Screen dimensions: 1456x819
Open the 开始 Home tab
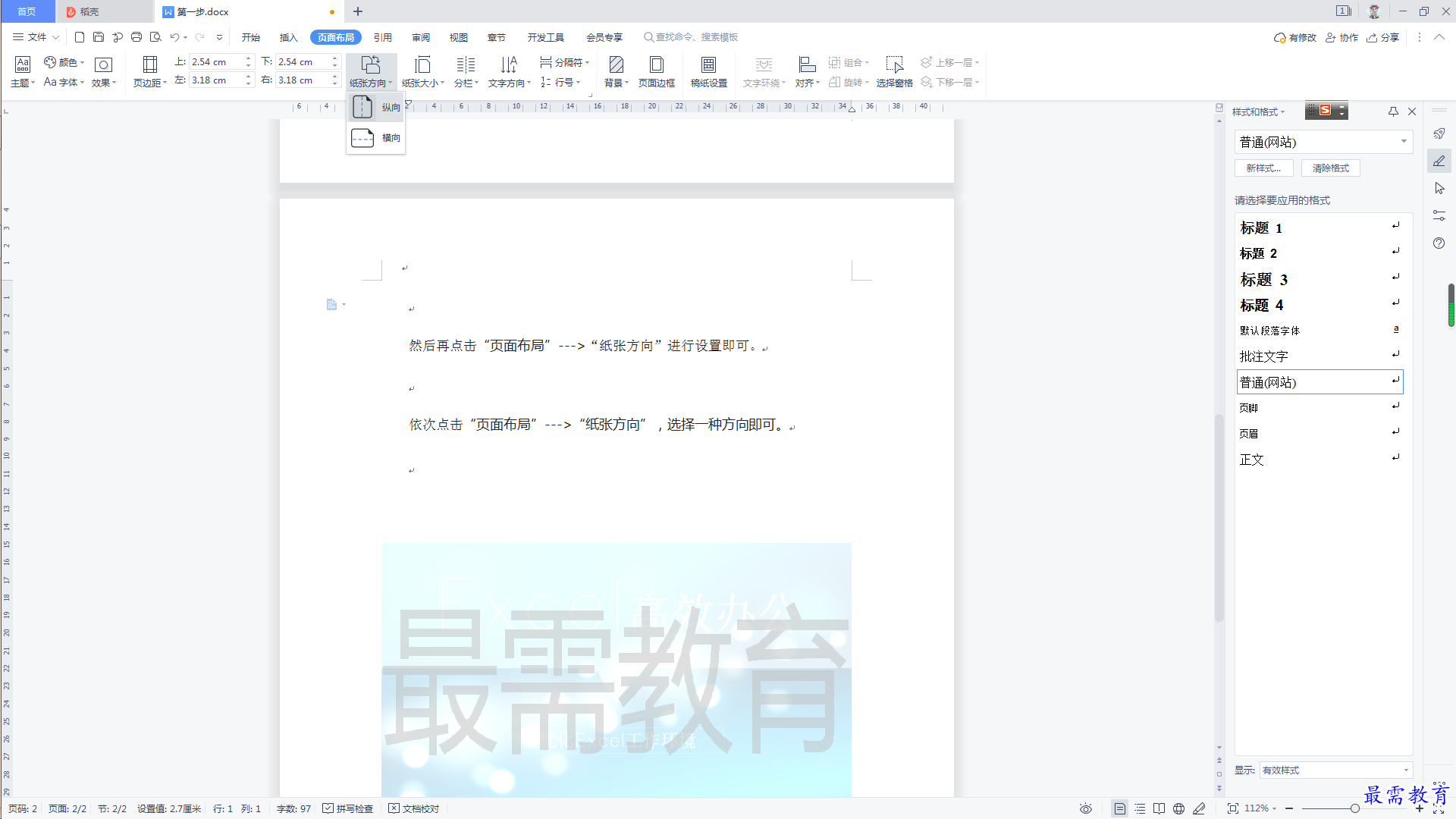pyautogui.click(x=251, y=37)
